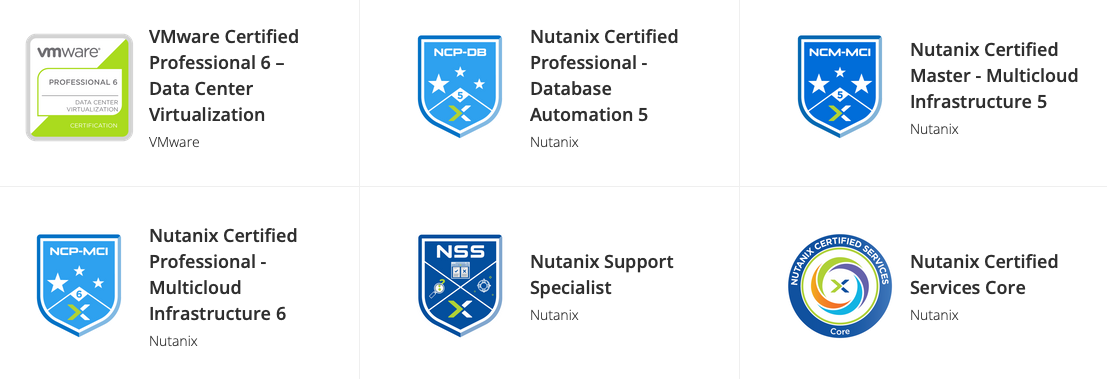Open Nutanix Certified Professional Multicloud Infrastructure 6 title
This screenshot has height=379, width=1107.
coord(223,275)
